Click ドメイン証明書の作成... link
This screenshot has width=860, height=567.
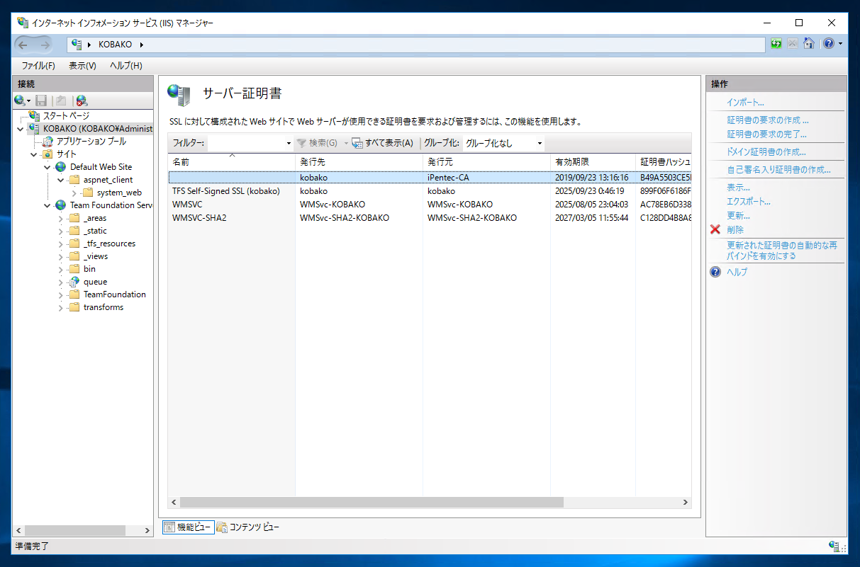[766, 152]
